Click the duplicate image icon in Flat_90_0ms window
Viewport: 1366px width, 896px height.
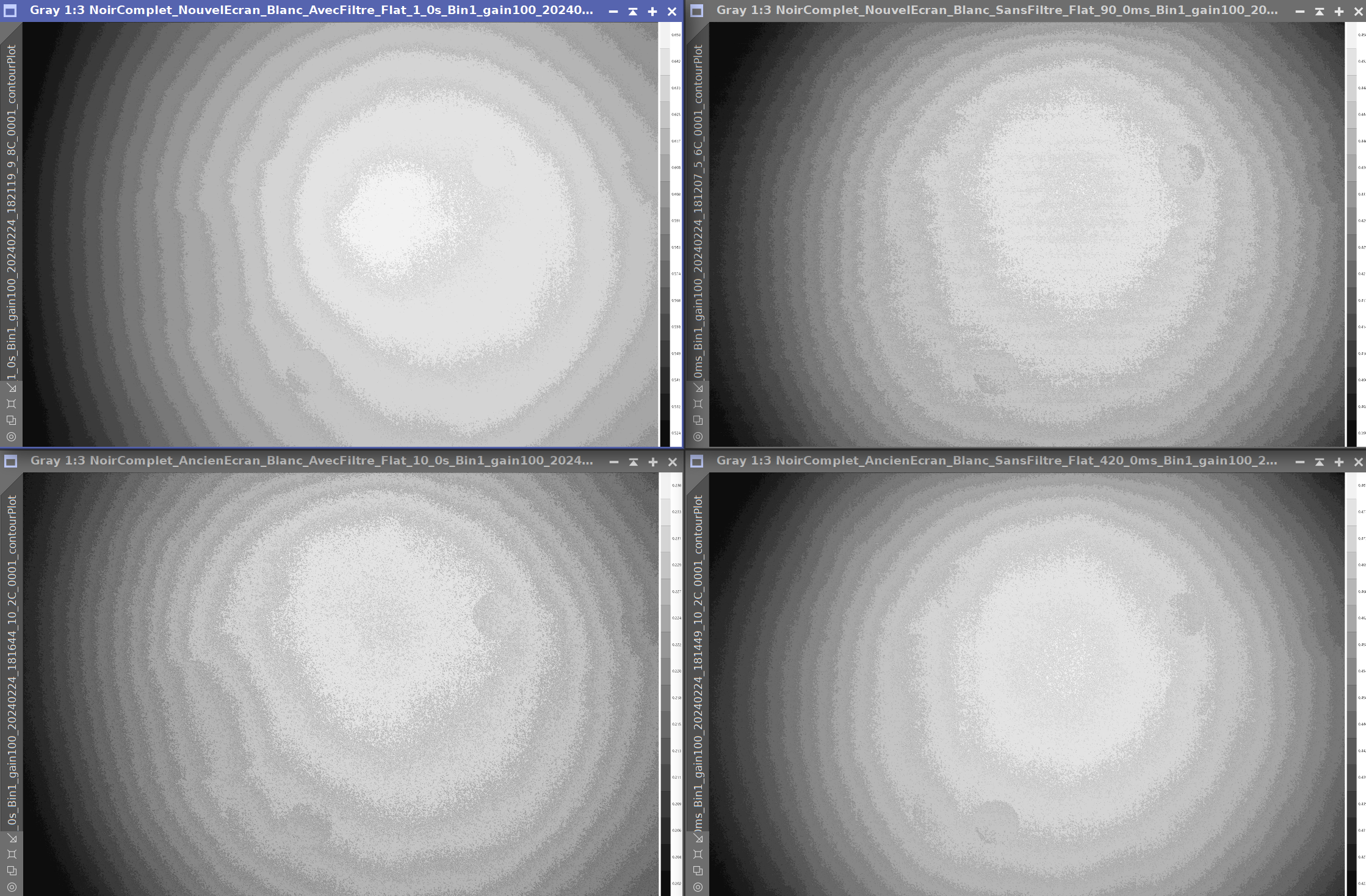(x=698, y=420)
